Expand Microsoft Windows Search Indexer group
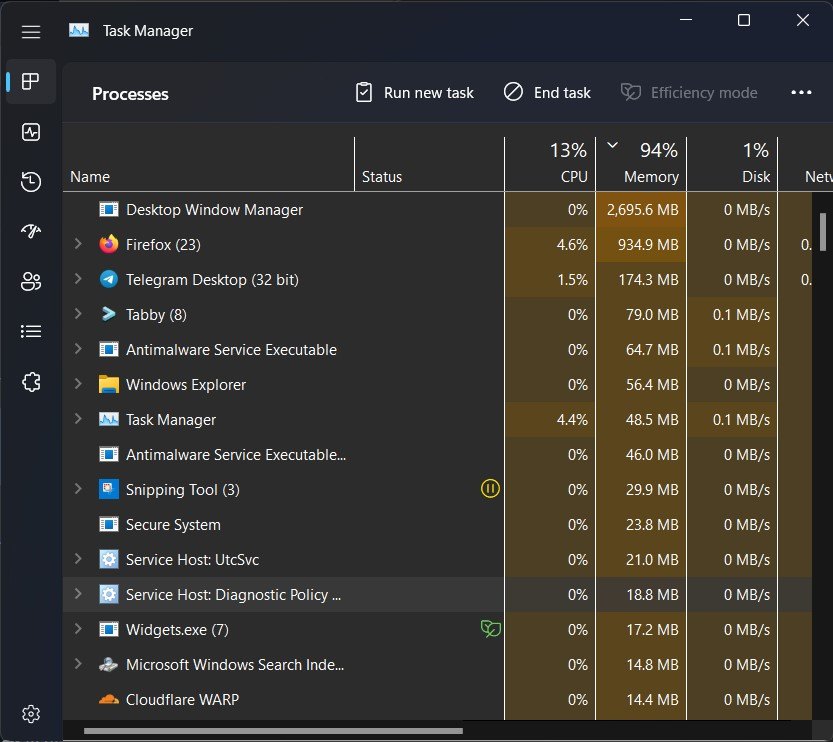Image resolution: width=833 pixels, height=742 pixels. pyautogui.click(x=78, y=664)
